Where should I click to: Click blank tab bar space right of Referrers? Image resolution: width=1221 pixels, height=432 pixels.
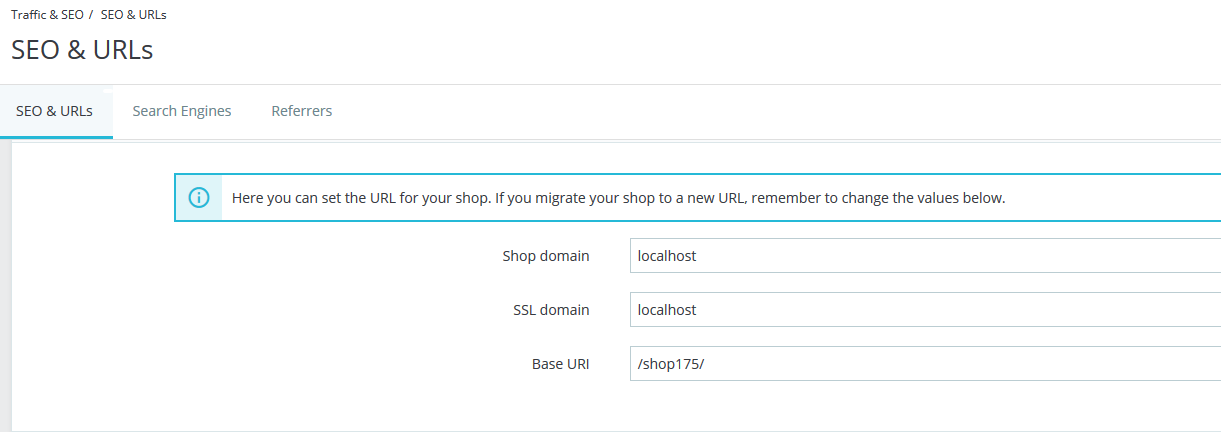click(x=780, y=111)
